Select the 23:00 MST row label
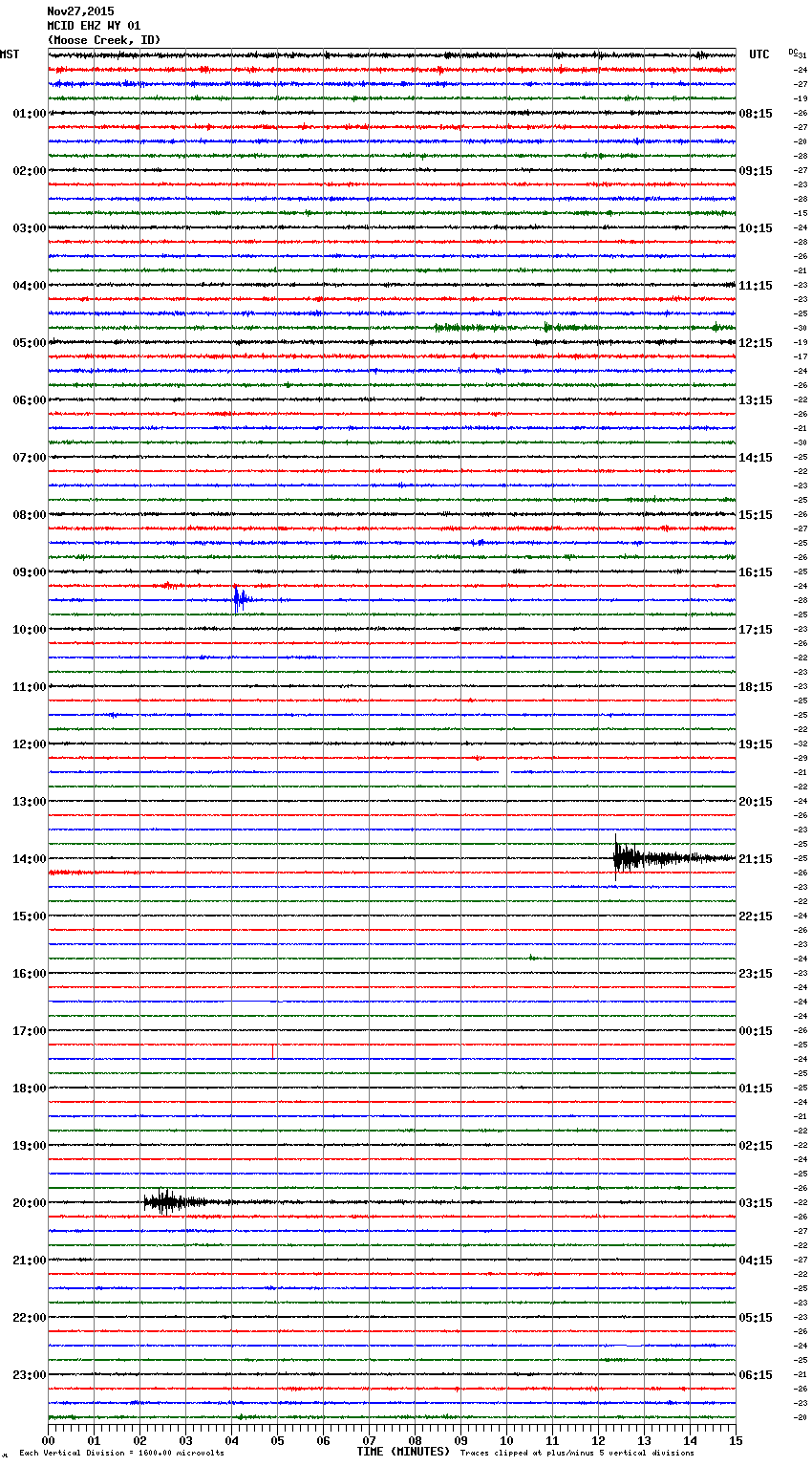This screenshot has width=812, height=1466. tap(30, 1375)
